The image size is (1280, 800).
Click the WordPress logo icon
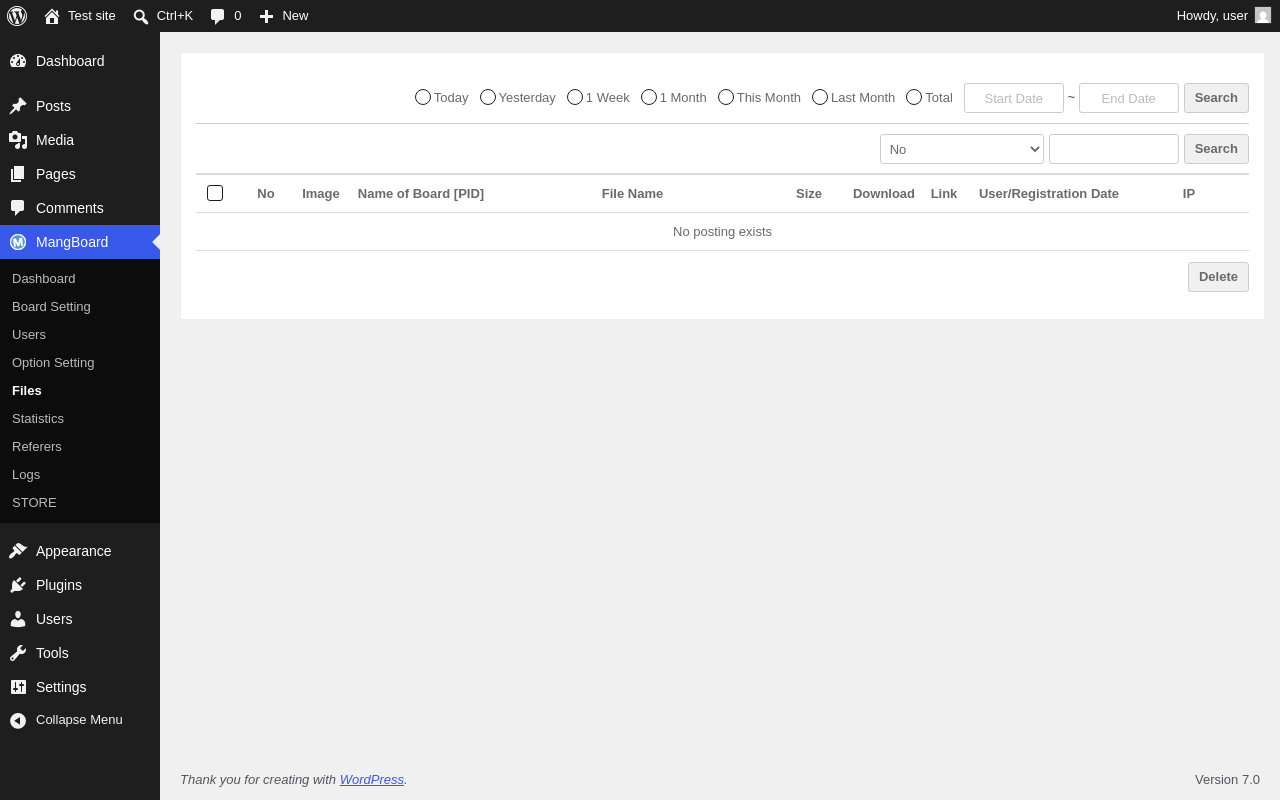(17, 16)
